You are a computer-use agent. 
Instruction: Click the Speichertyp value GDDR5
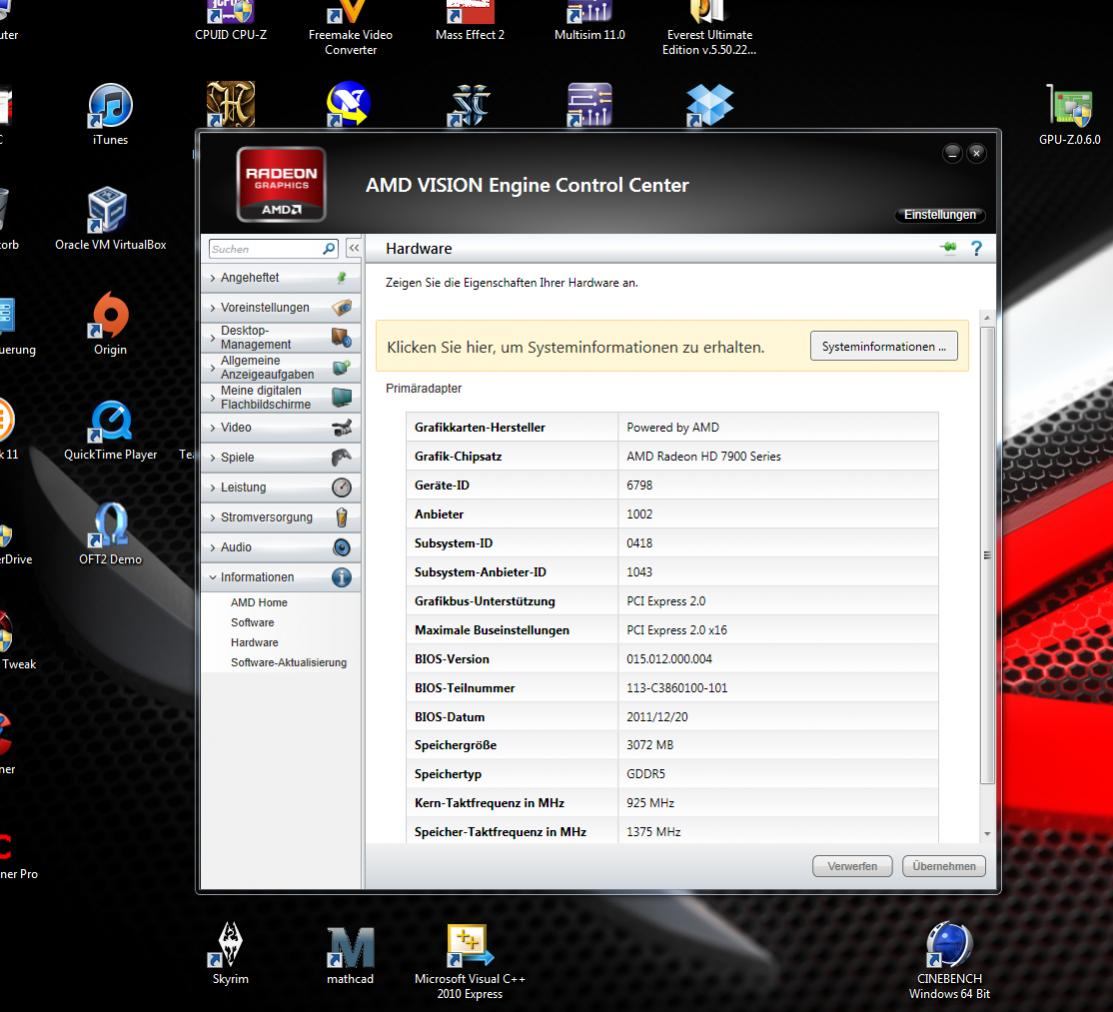[645, 774]
